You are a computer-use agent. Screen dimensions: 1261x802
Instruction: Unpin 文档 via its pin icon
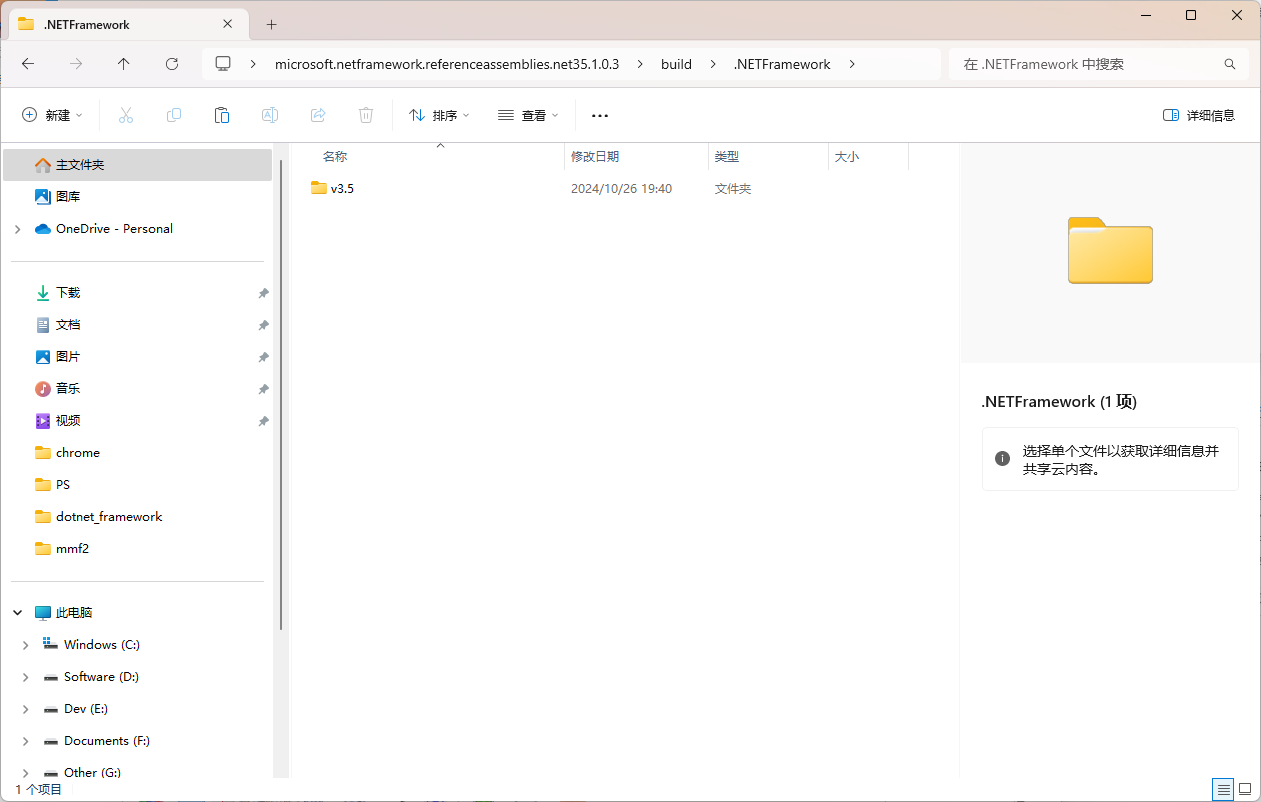pyautogui.click(x=263, y=326)
